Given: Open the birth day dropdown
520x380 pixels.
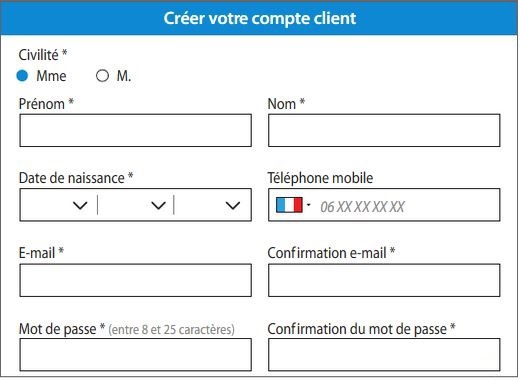Looking at the screenshot, I should point(59,205).
